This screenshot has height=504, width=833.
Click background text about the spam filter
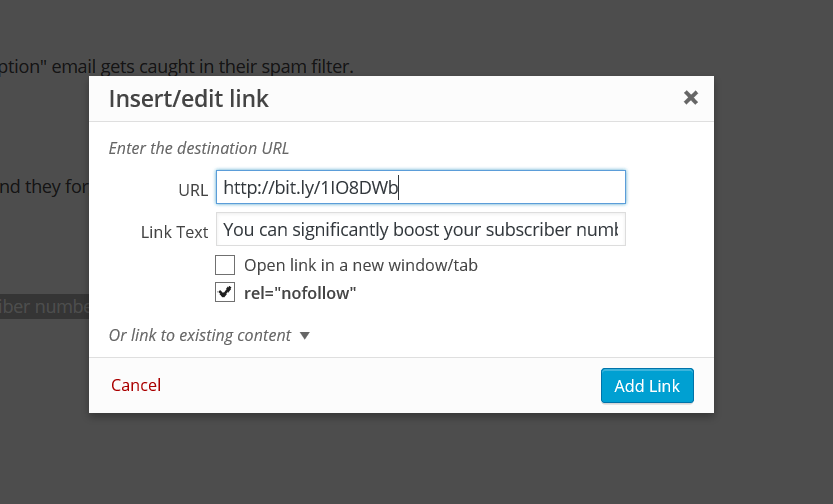180,67
